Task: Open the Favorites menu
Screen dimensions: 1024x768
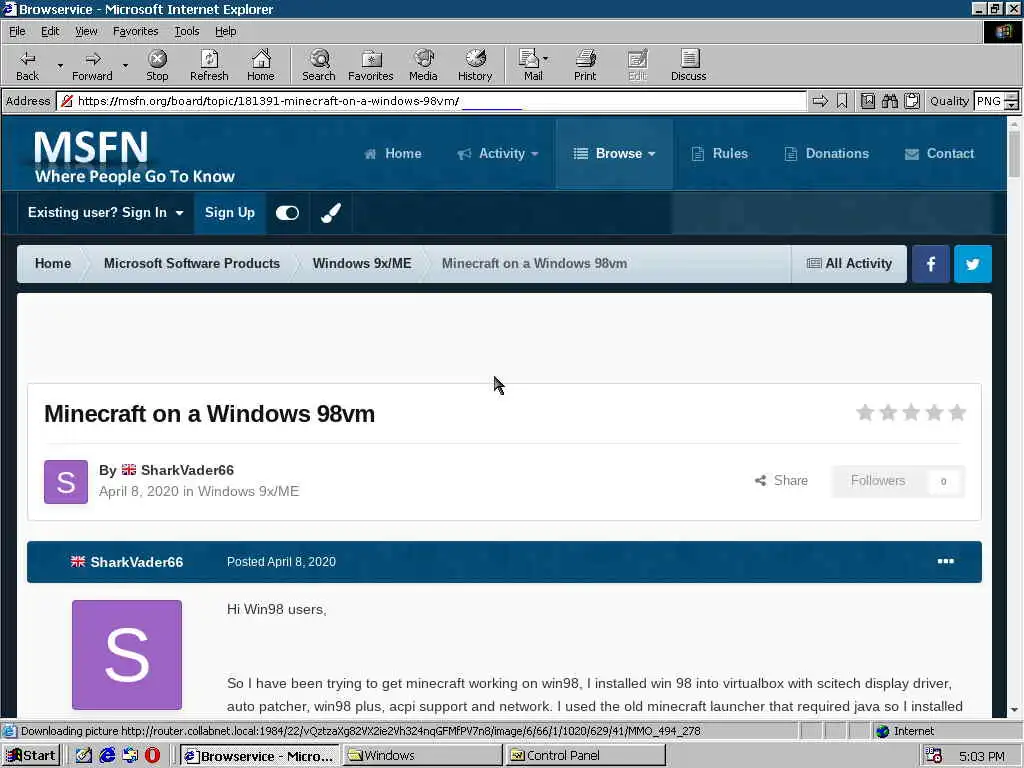Action: pyautogui.click(x=135, y=31)
